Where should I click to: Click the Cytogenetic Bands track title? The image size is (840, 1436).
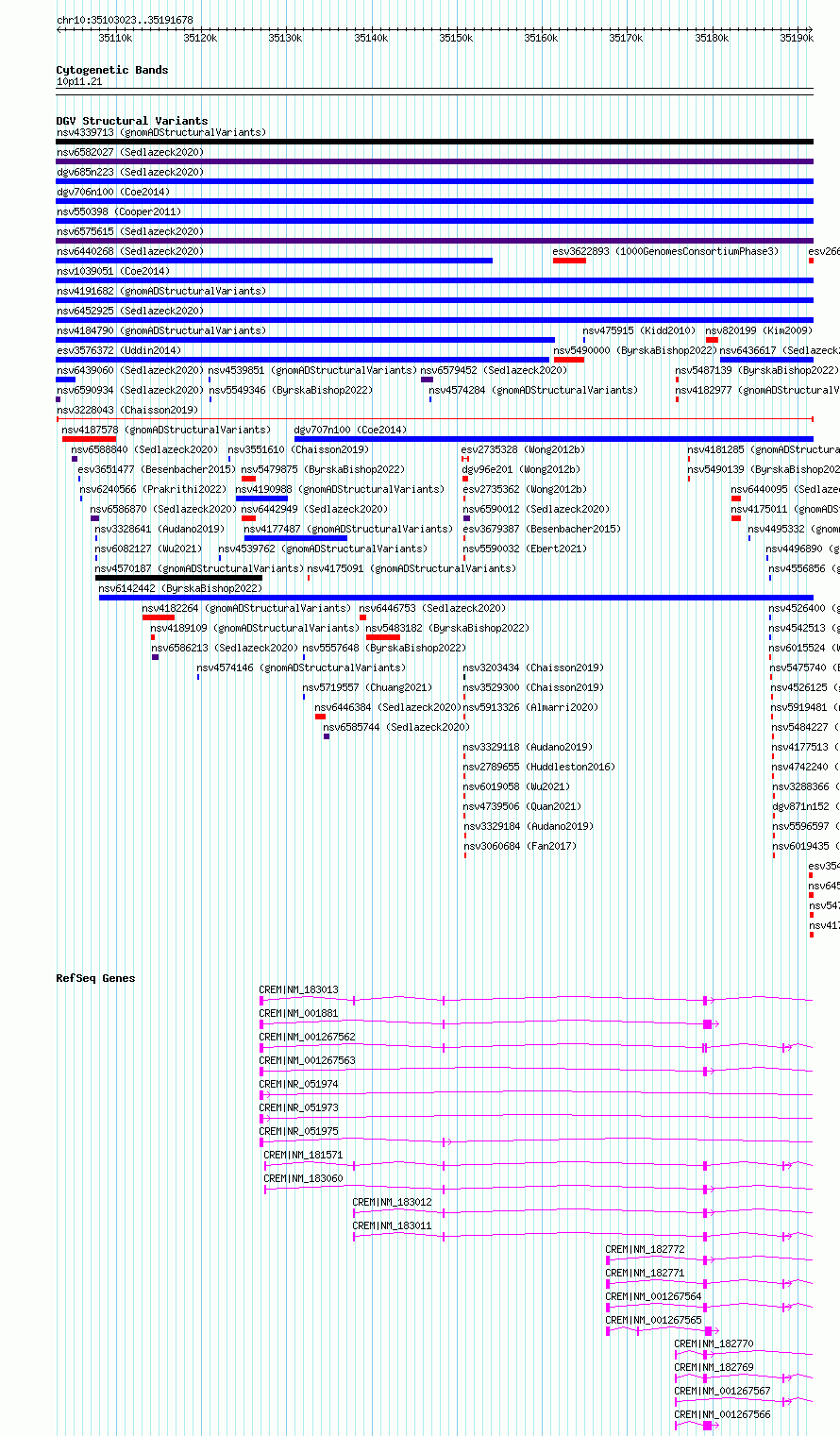point(112,70)
